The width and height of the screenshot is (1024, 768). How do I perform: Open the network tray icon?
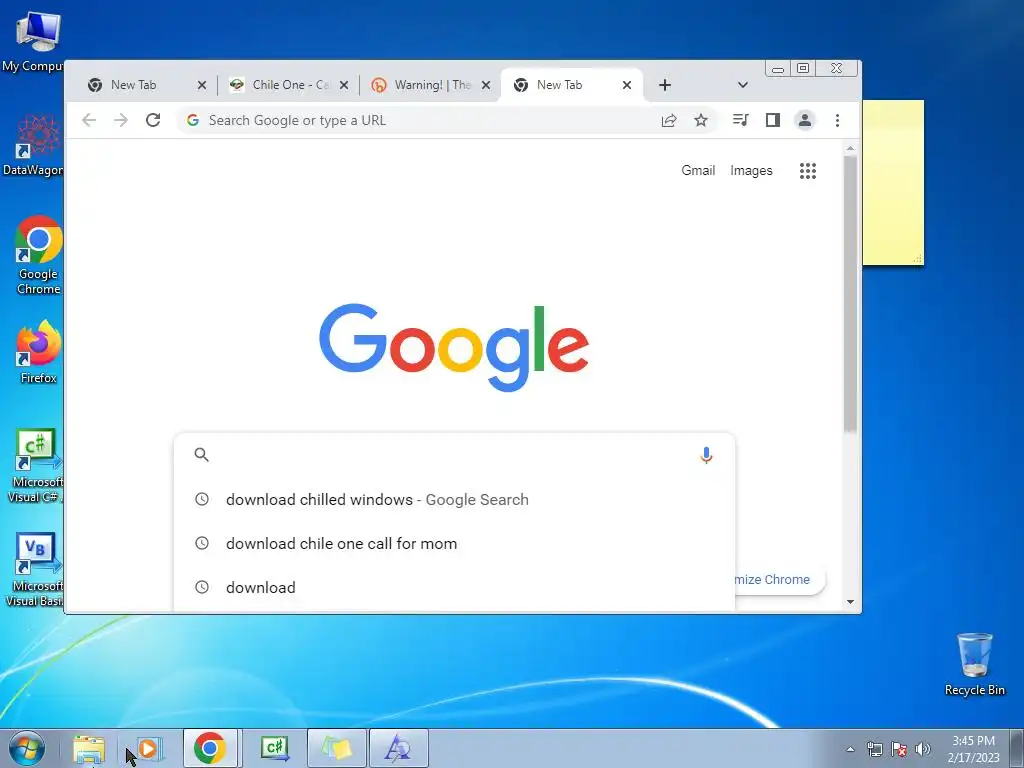tap(874, 749)
